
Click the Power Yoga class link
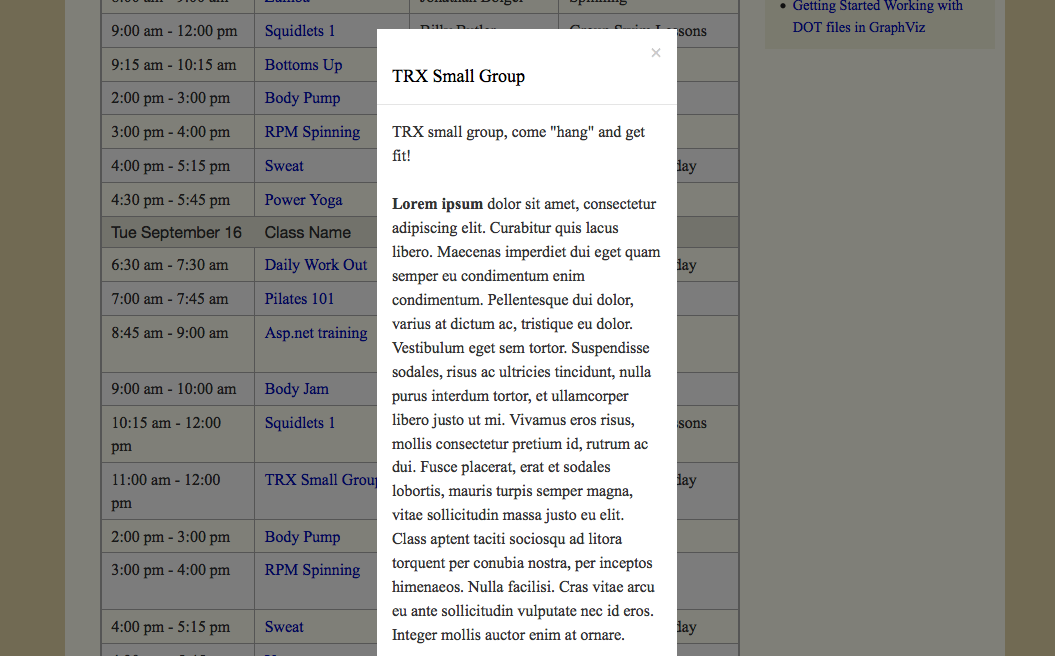[303, 200]
